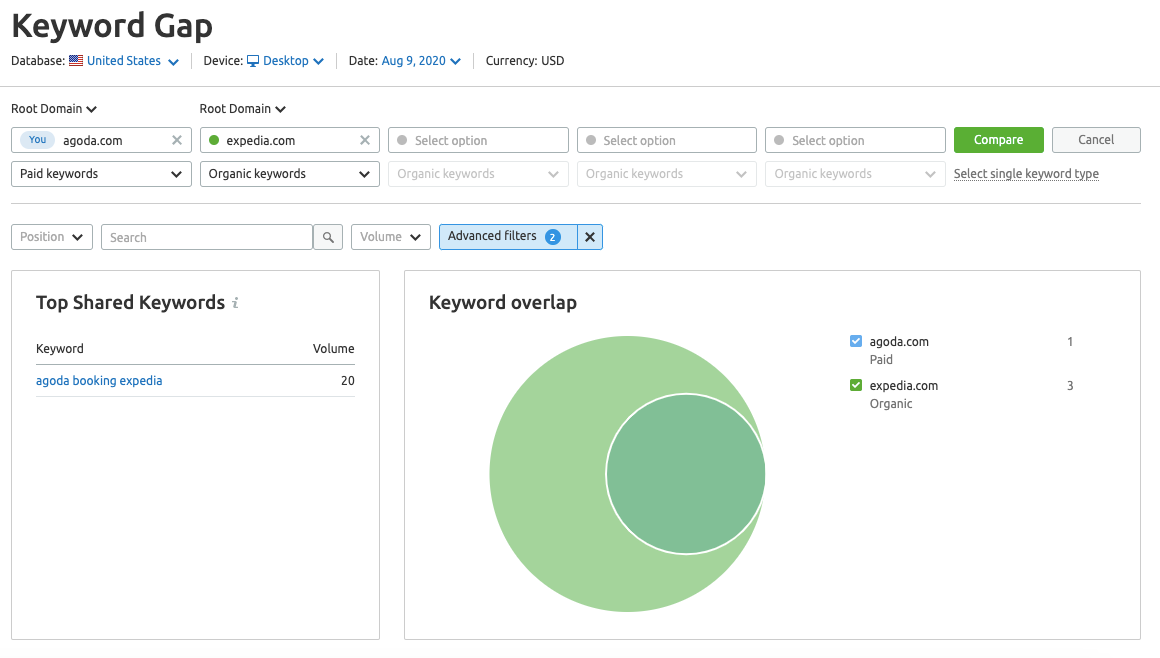Click the search magnifier icon button
This screenshot has width=1160, height=658.
[328, 237]
